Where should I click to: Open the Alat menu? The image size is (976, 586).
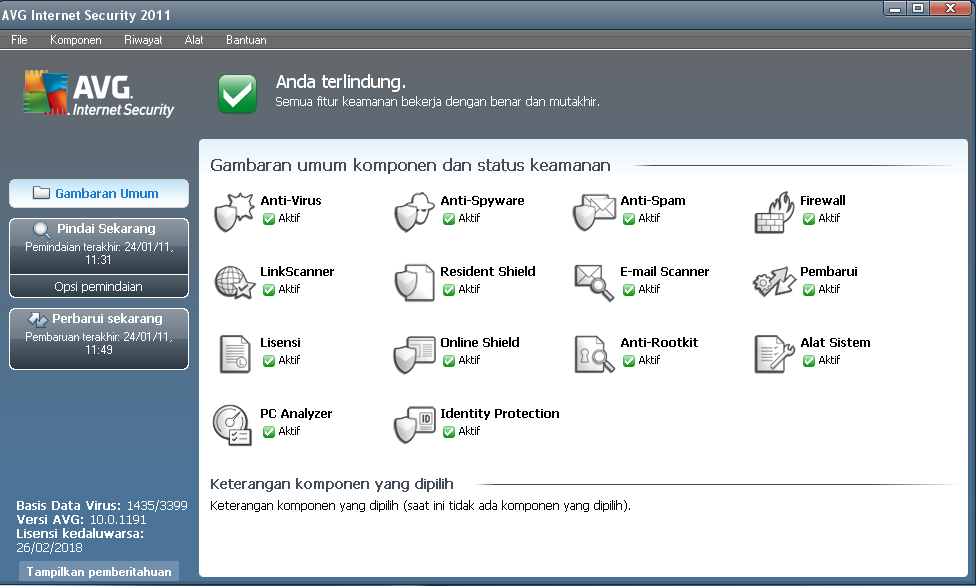tap(194, 40)
